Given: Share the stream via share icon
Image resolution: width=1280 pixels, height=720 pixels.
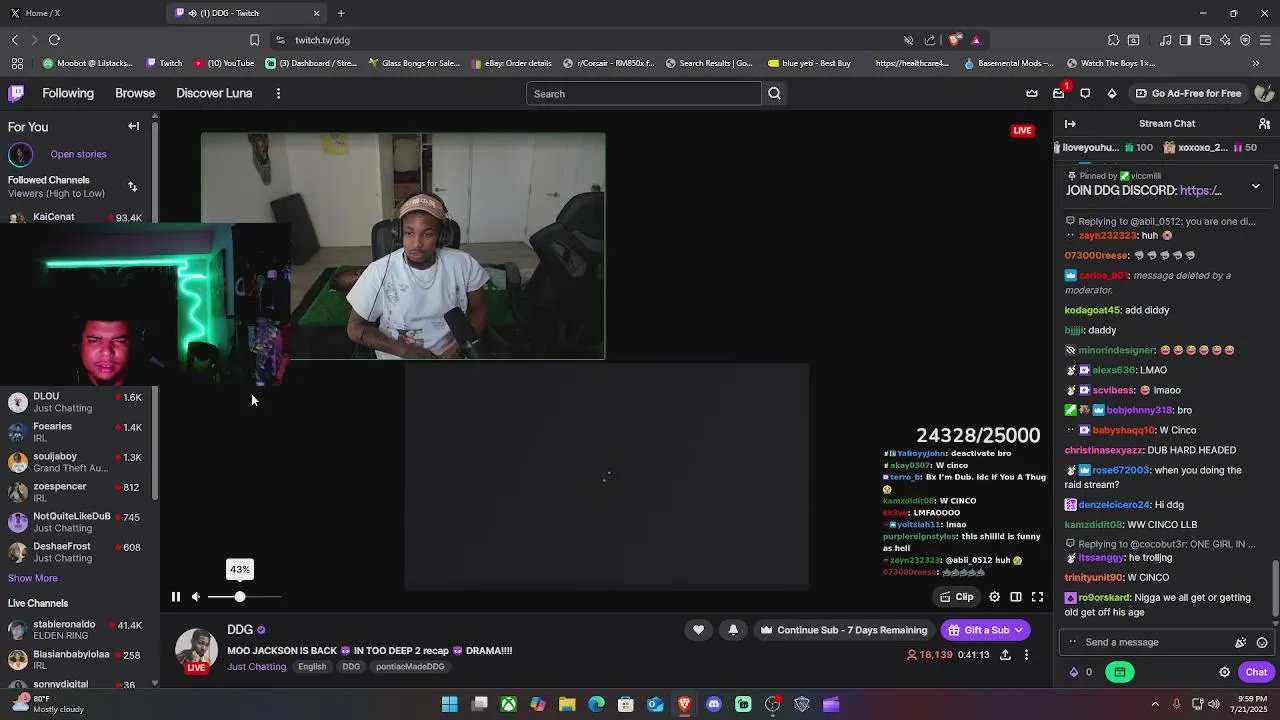Looking at the screenshot, I should point(1005,655).
